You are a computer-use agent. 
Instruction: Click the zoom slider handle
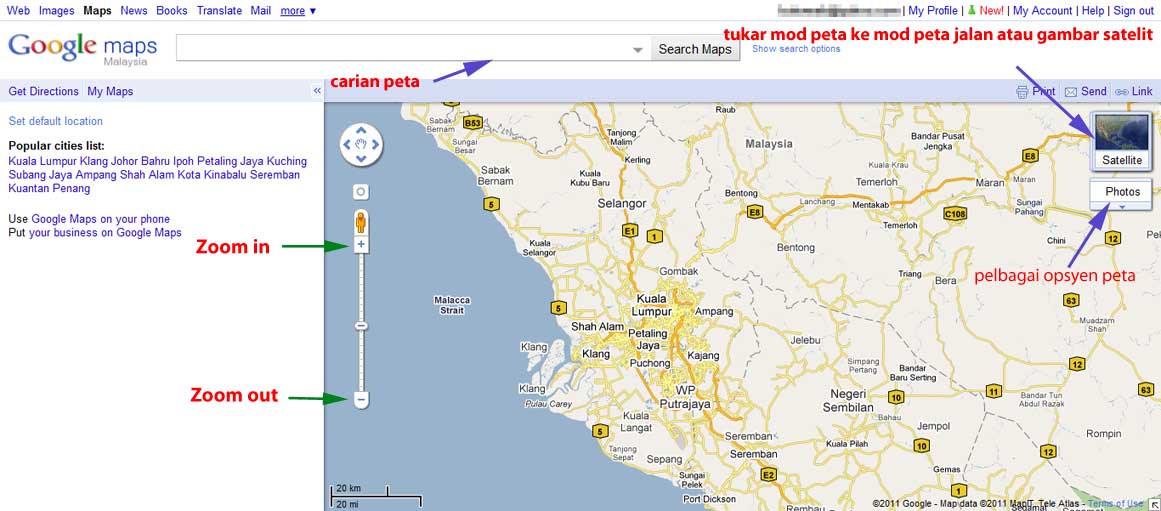361,326
